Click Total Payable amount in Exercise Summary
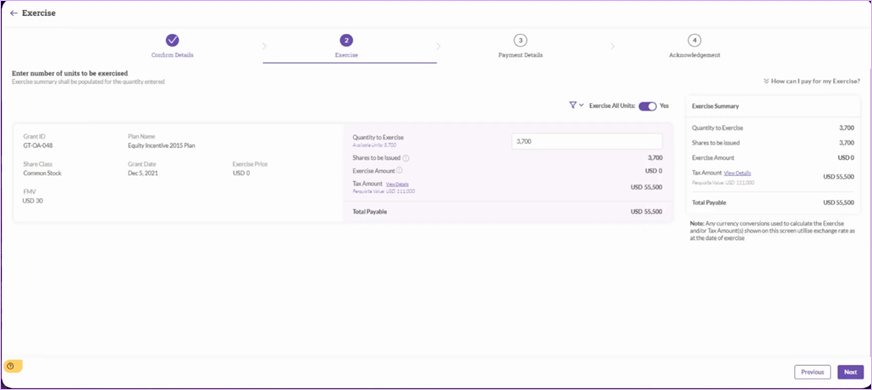 (839, 203)
